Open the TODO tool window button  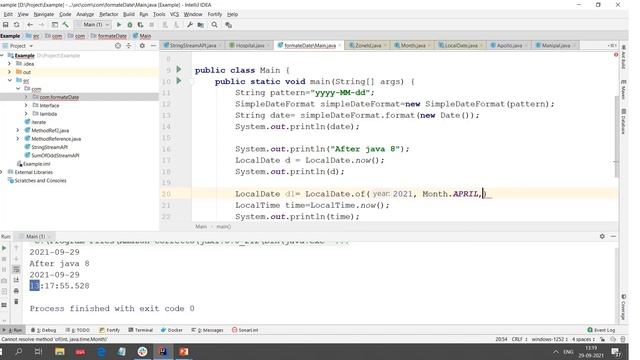click(78, 330)
